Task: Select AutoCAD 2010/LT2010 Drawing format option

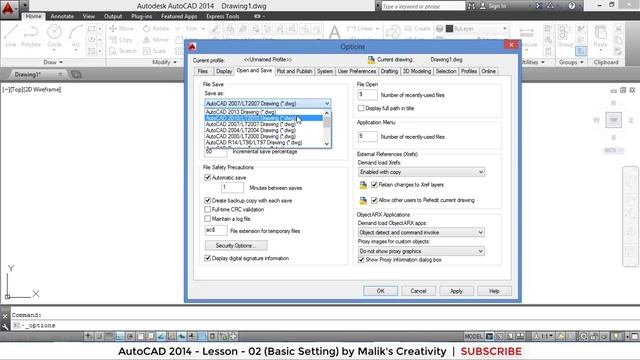Action: 264,118
